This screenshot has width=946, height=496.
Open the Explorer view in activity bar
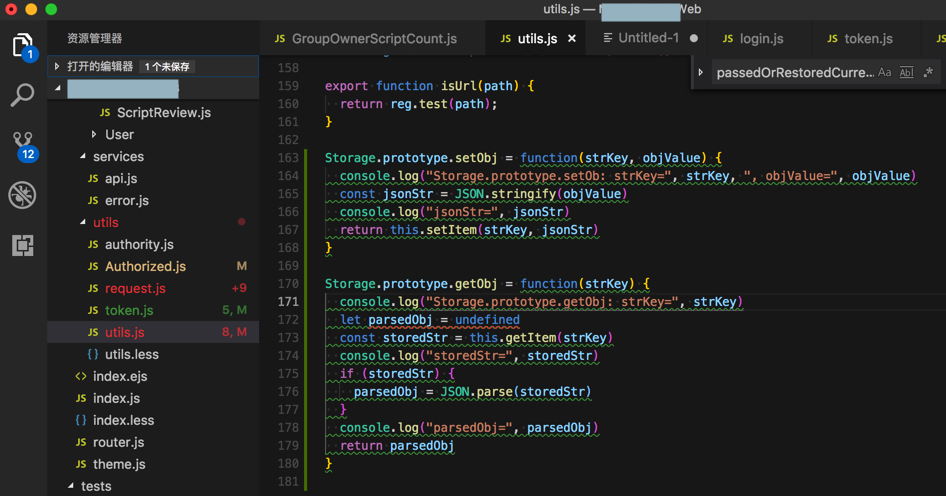(22, 45)
